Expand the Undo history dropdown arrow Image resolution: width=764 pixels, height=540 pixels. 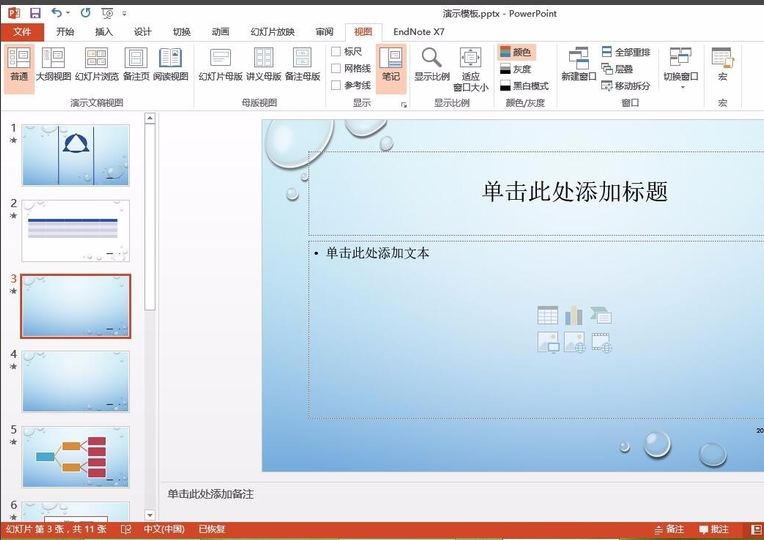pyautogui.click(x=68, y=13)
